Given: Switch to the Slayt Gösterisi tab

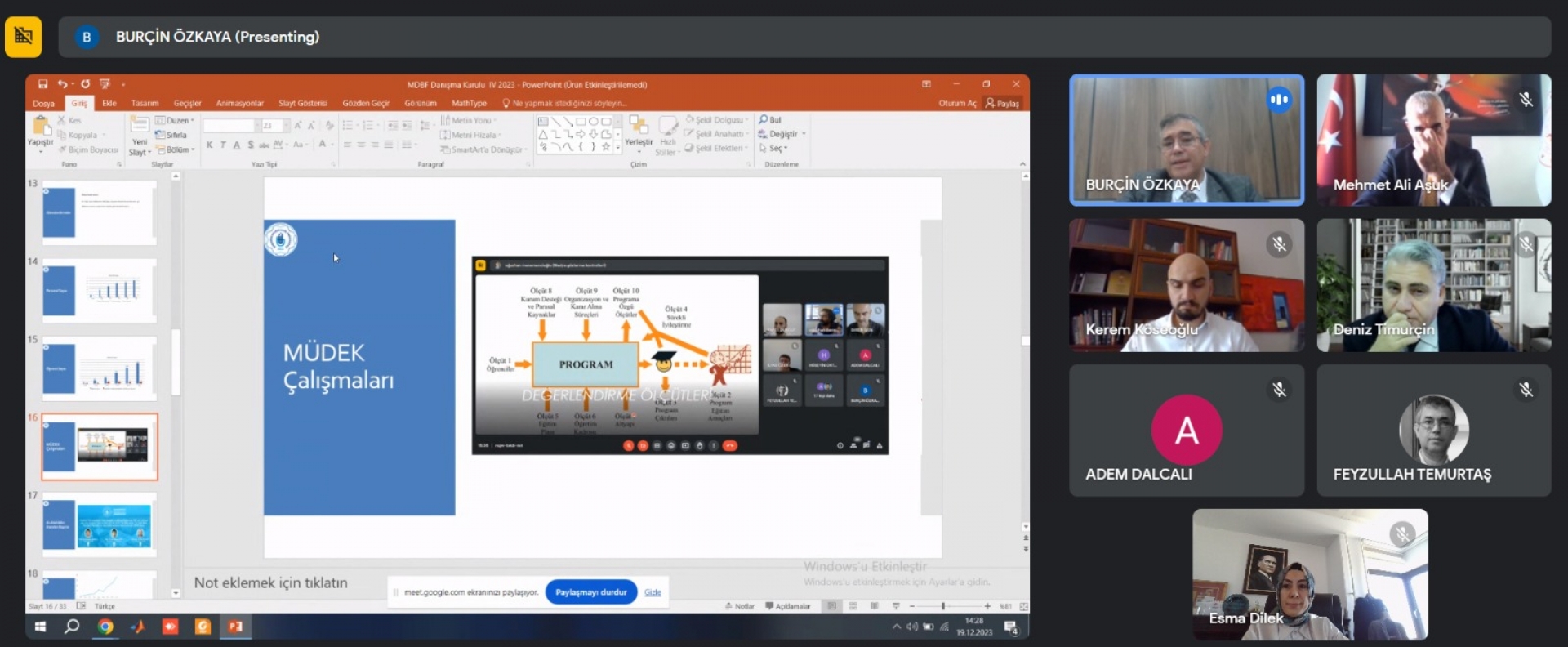Looking at the screenshot, I should point(302,104).
